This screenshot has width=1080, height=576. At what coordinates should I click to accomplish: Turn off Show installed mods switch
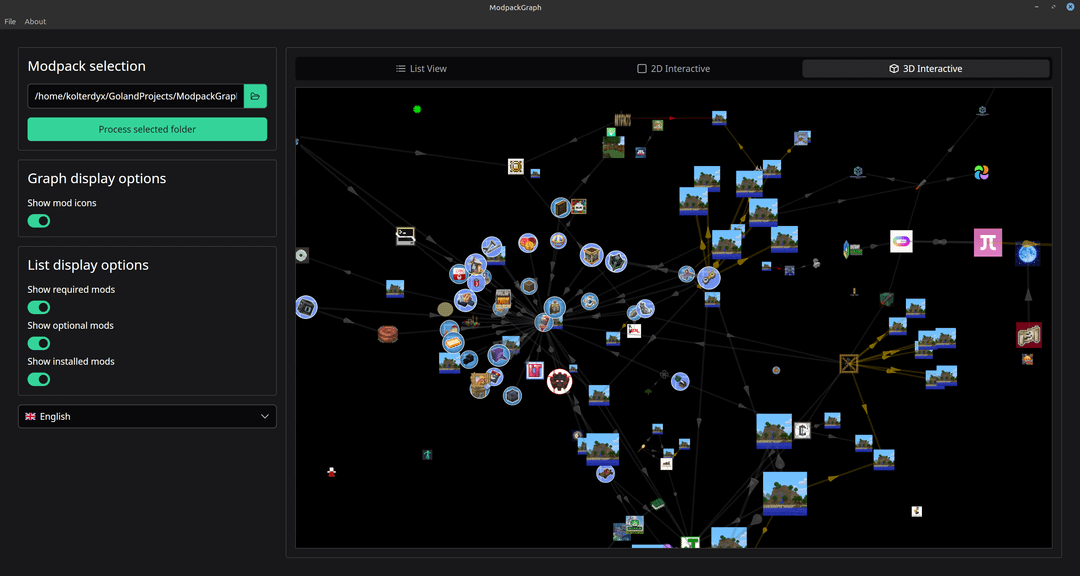(x=39, y=379)
